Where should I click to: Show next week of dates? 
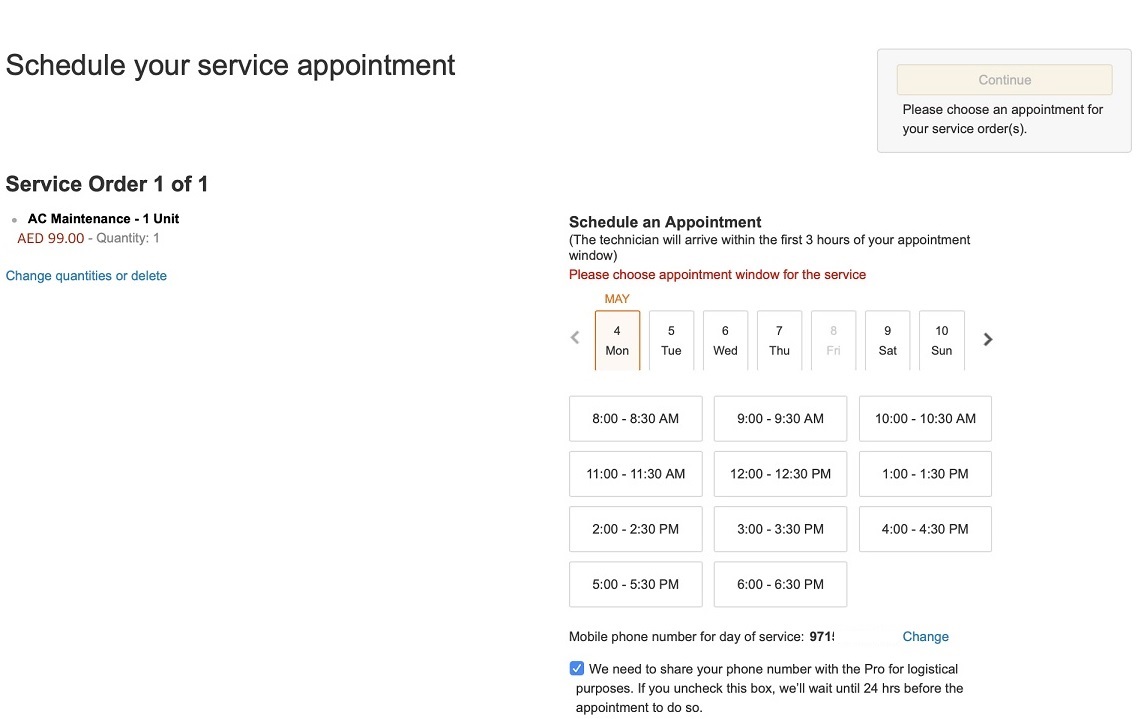coord(988,339)
